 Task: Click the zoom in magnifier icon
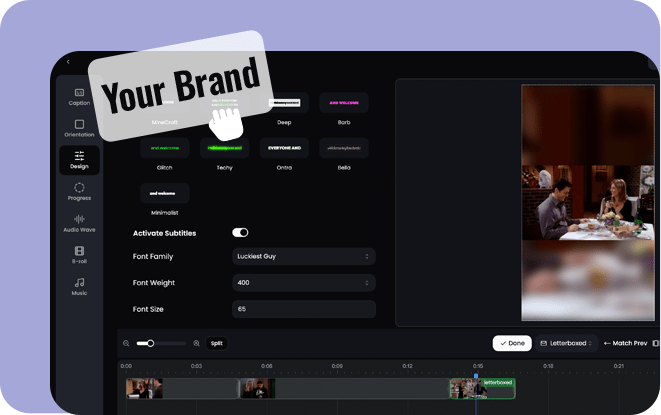pos(196,343)
